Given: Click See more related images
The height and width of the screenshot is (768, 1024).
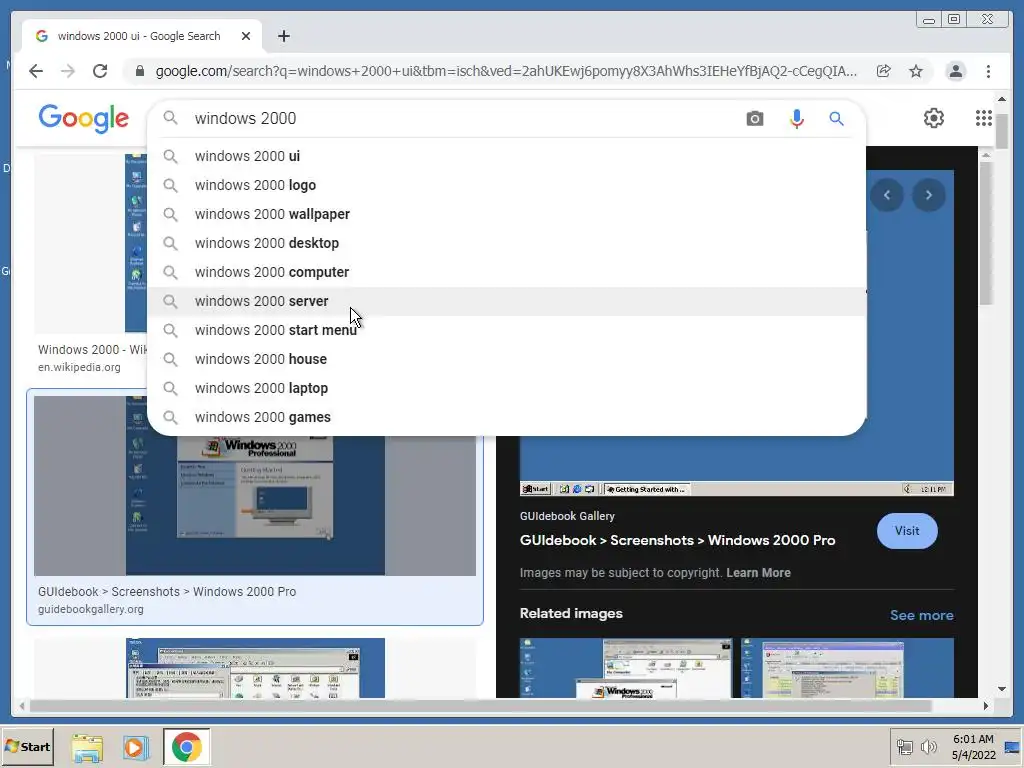Looking at the screenshot, I should click(921, 615).
